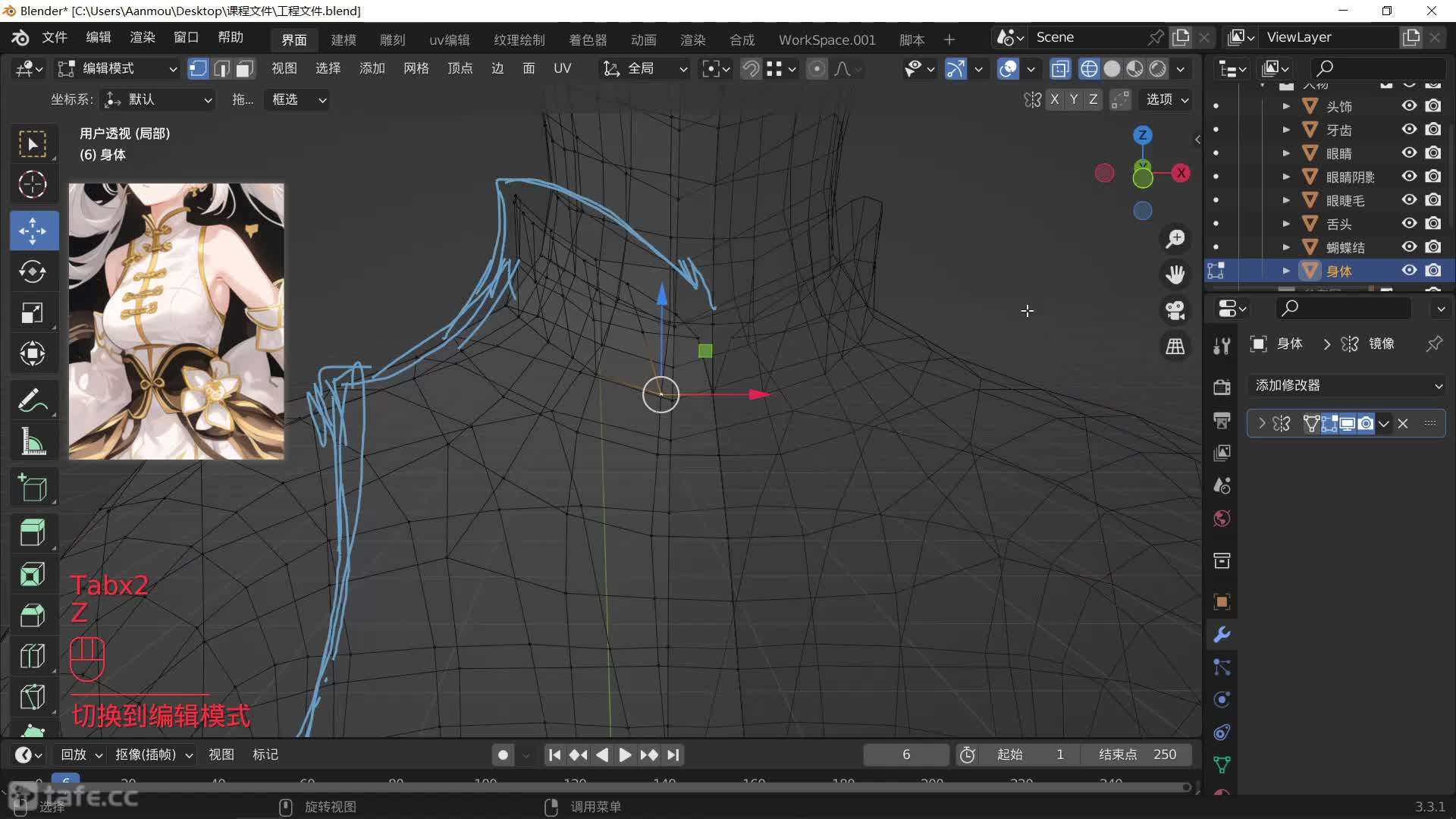Open the Render properties tab icon
The image size is (1456, 819).
coord(1222,387)
